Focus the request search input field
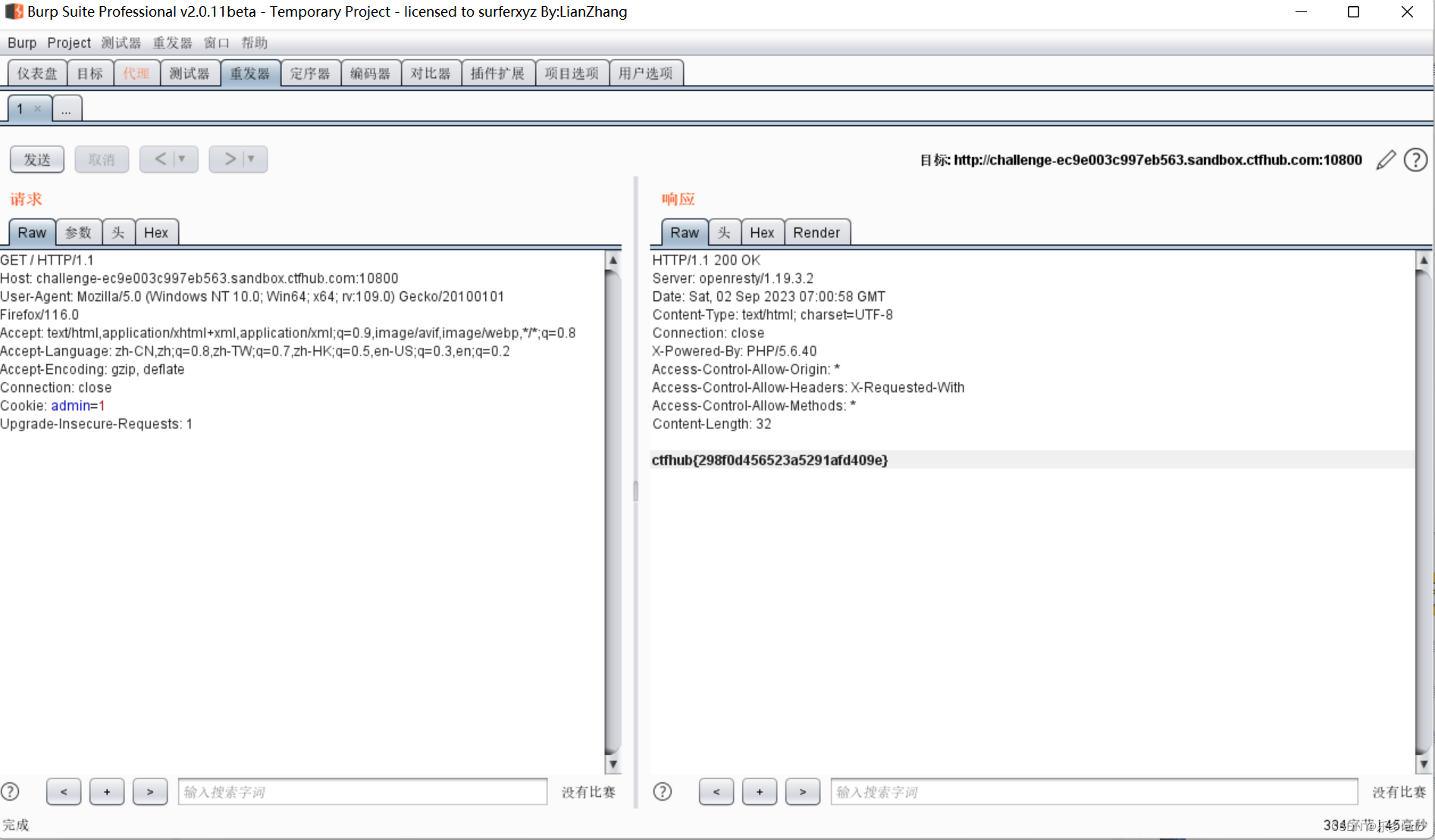The width and height of the screenshot is (1435, 840). (362, 791)
